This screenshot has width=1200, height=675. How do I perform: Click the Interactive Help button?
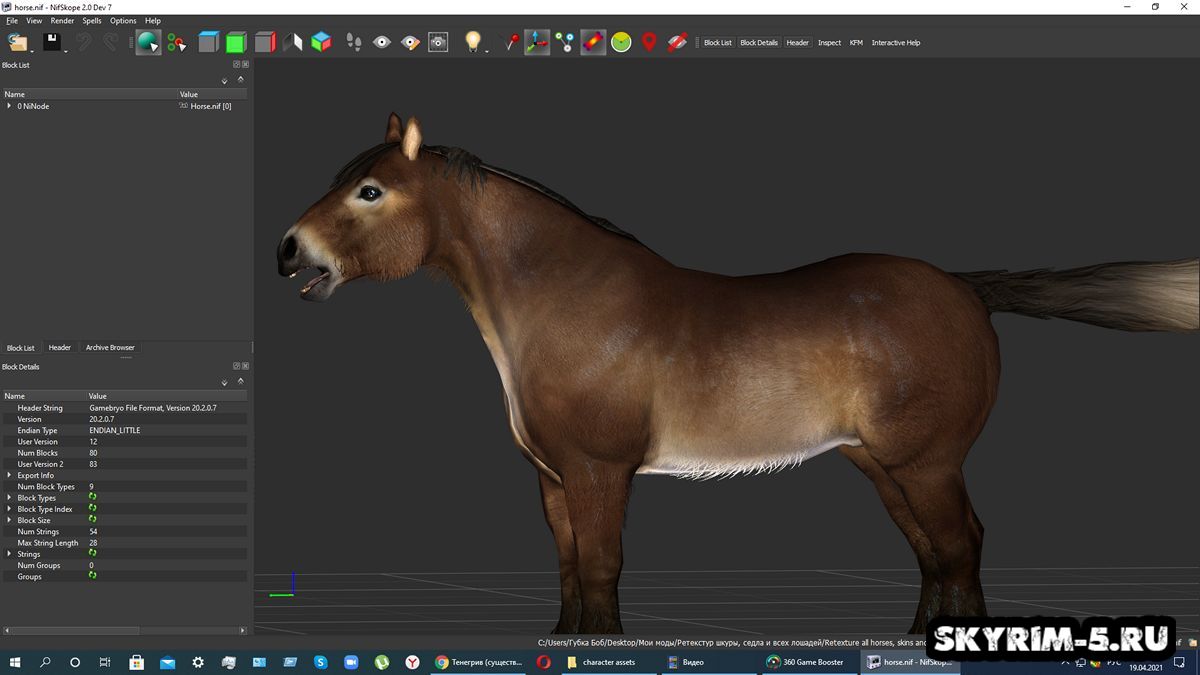point(896,43)
